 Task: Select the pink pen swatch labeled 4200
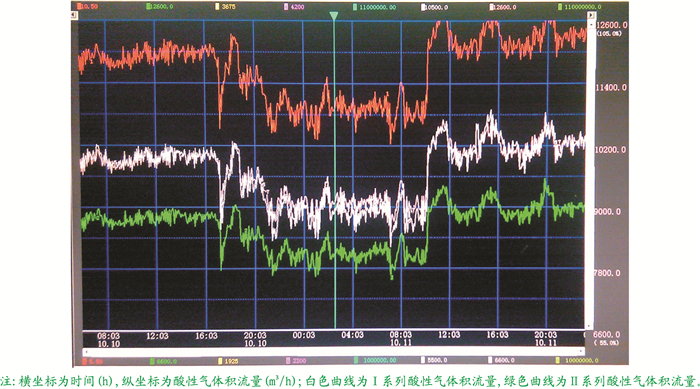pos(286,7)
